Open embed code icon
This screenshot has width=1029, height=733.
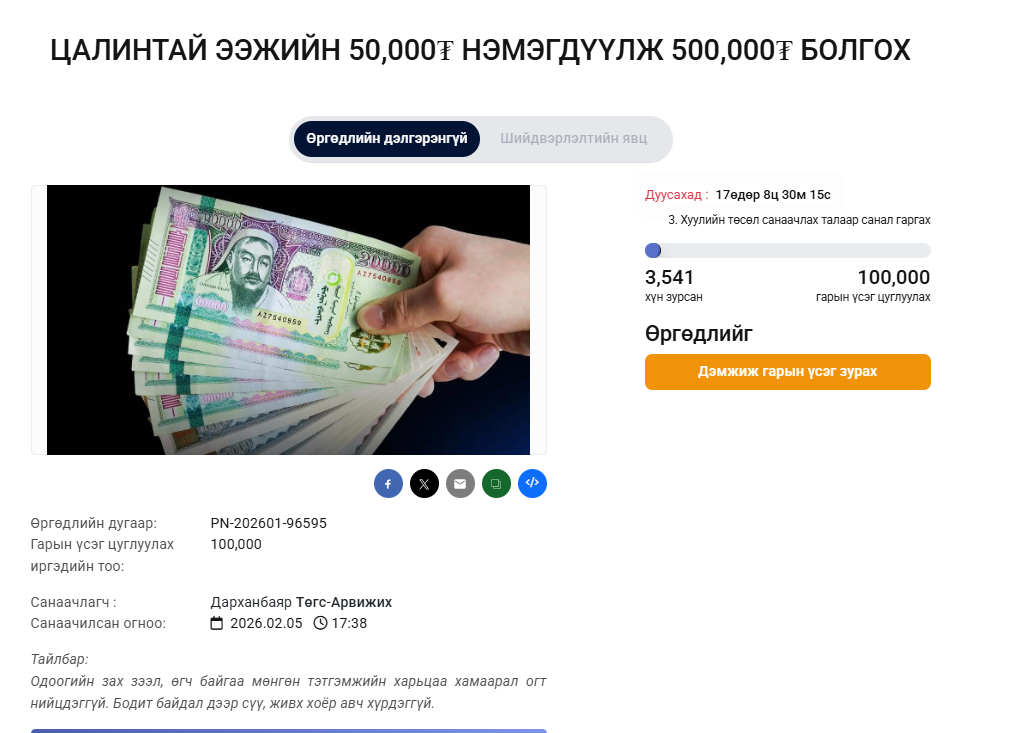[x=532, y=484]
